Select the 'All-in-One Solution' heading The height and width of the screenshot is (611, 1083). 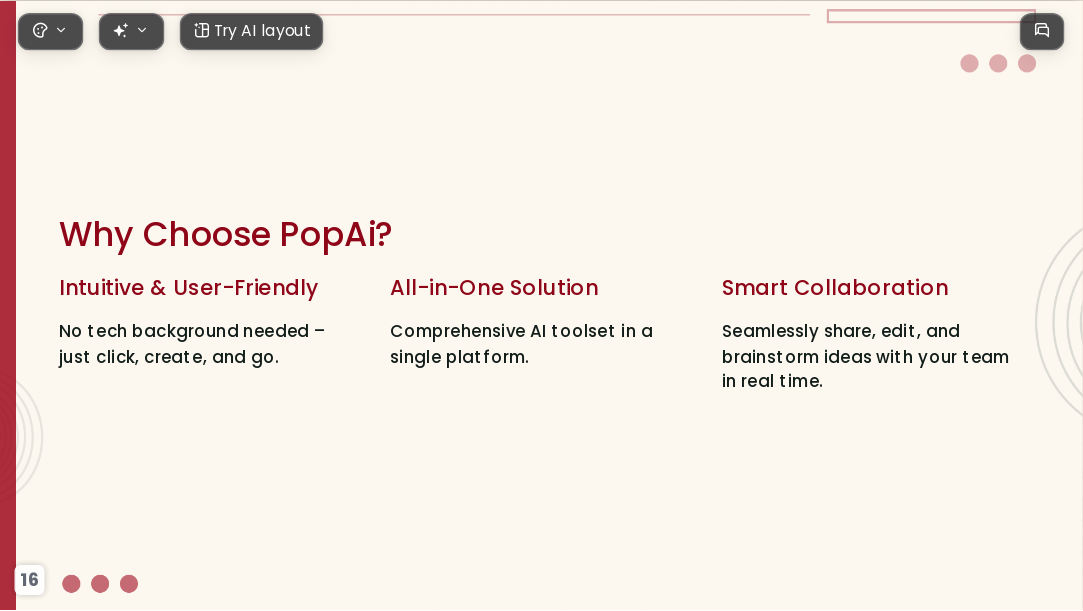coord(494,288)
